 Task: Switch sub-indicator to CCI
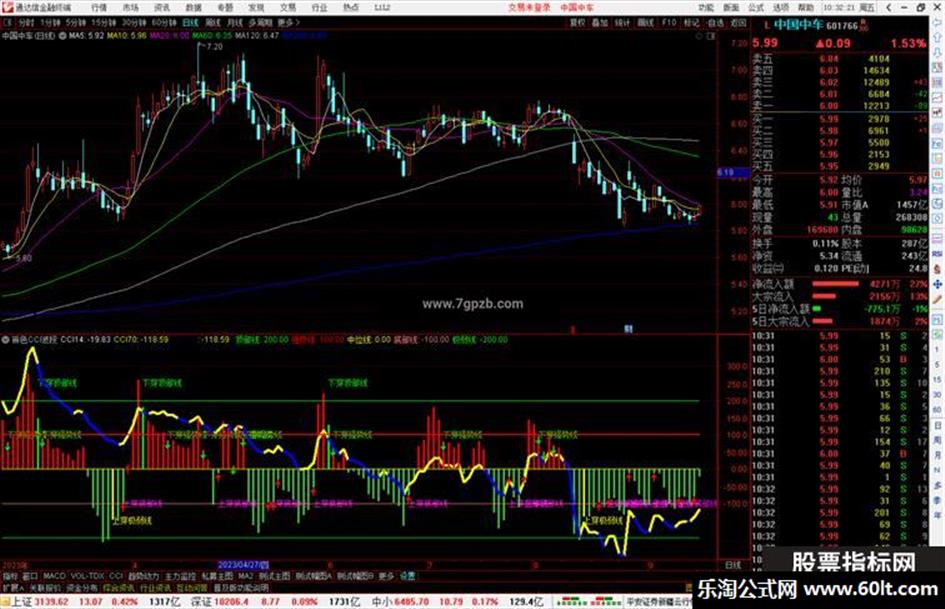(x=115, y=576)
